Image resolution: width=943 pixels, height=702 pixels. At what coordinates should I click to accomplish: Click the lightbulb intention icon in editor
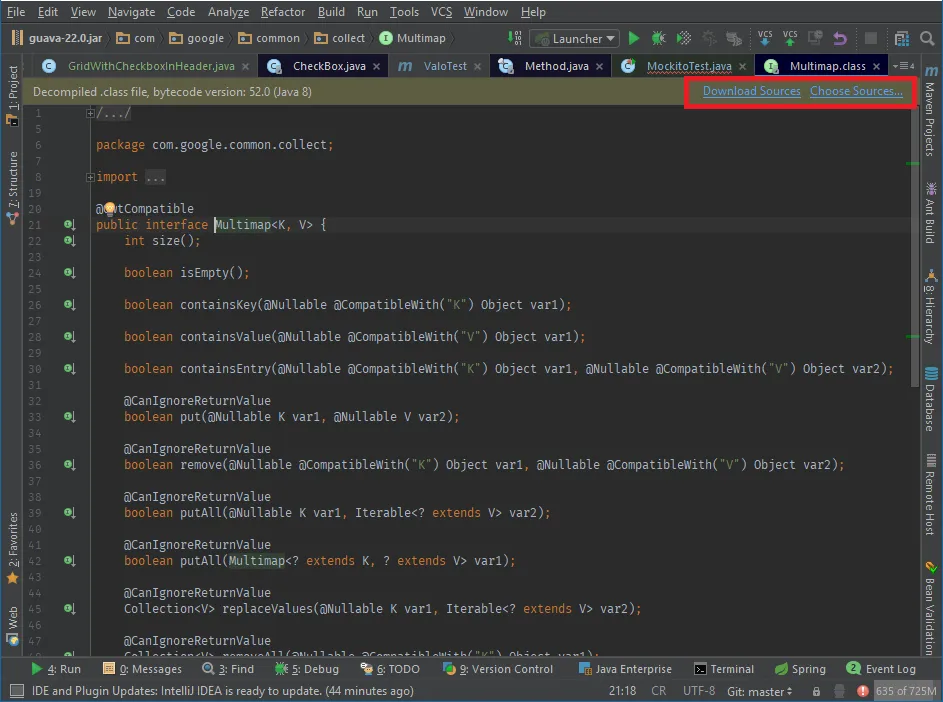[110, 209]
